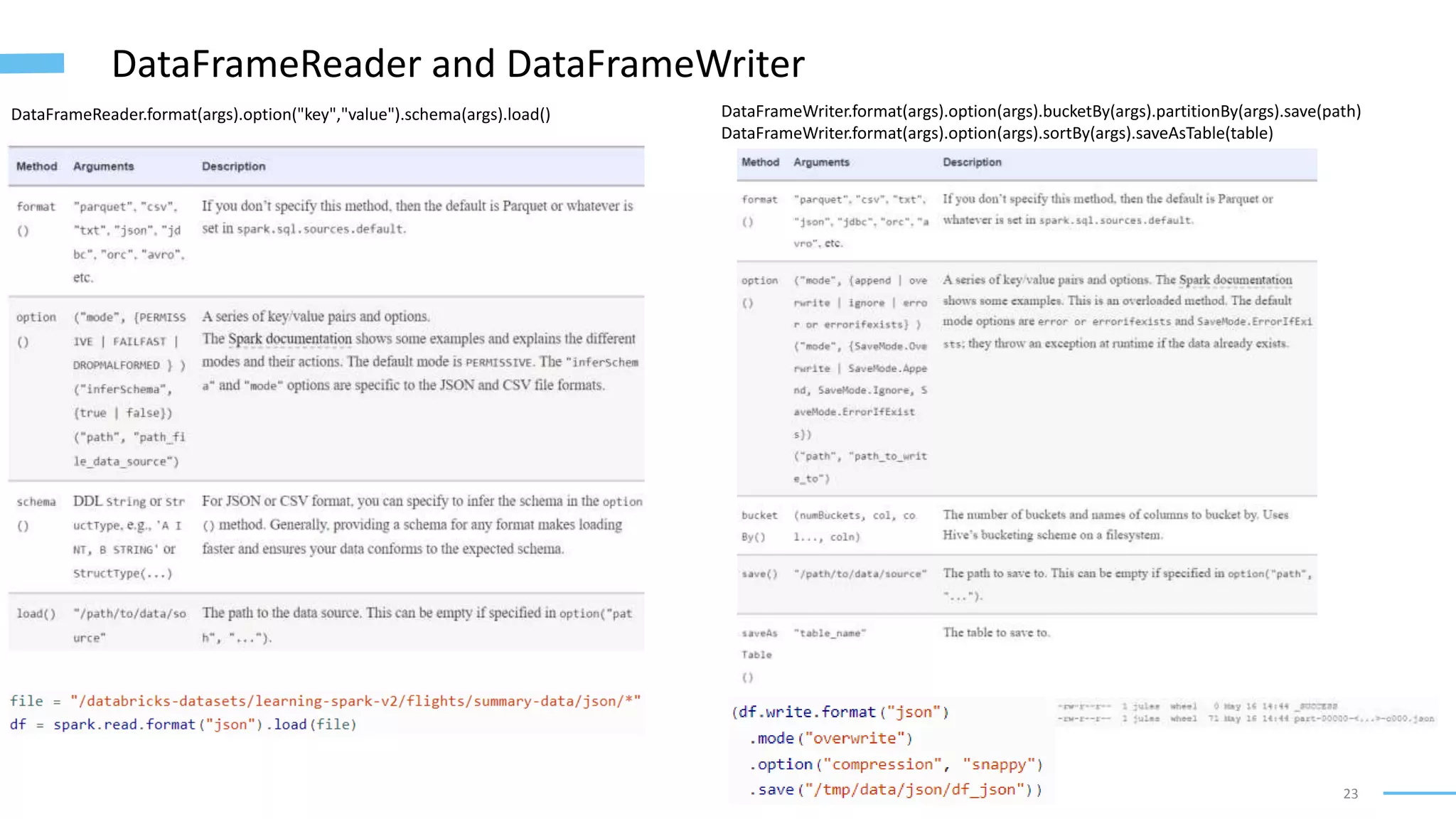Viewport: 1456px width, 819px height.
Task: Select the reader schema() method cell
Action: tap(36, 513)
